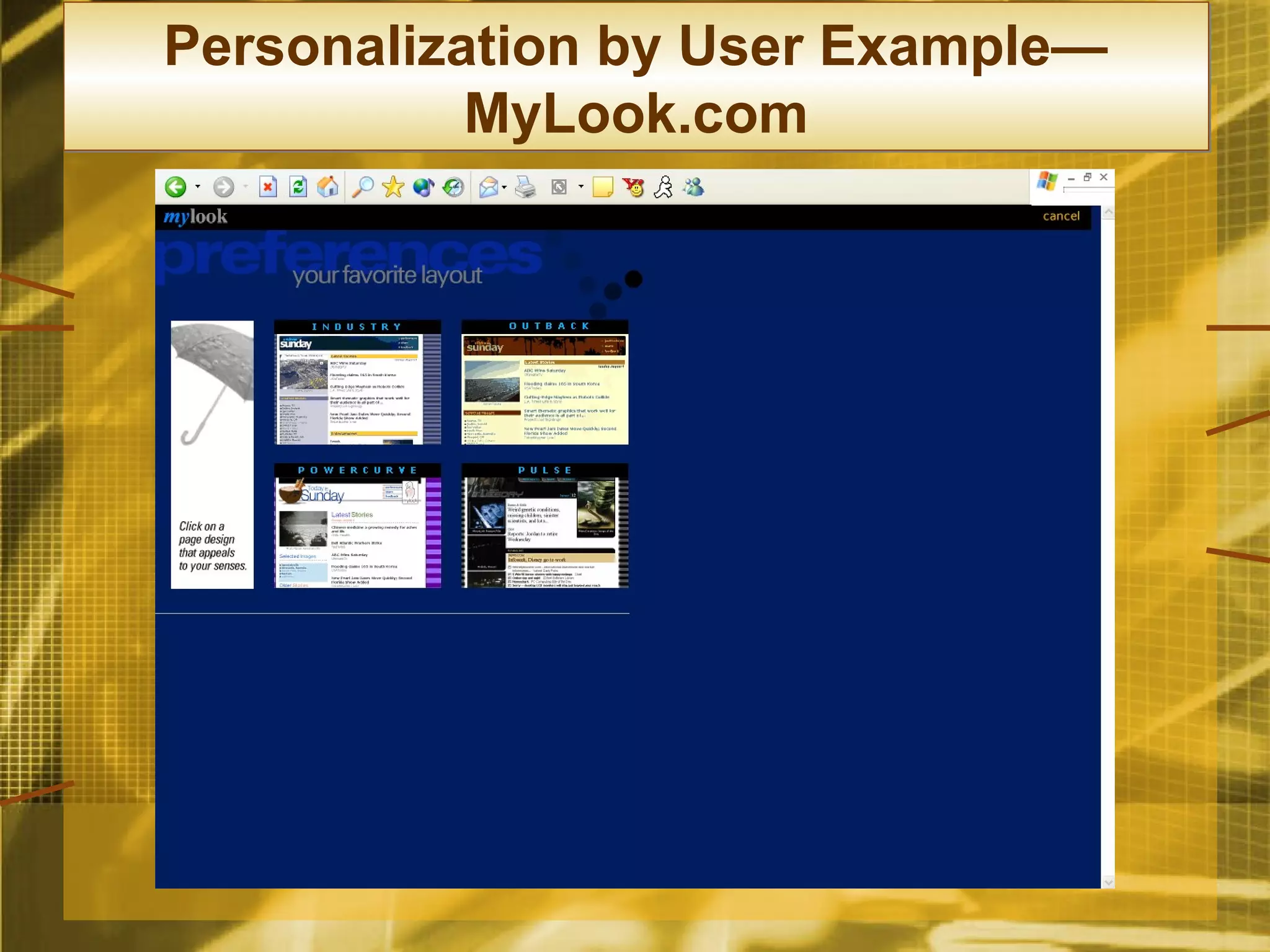Select the PULSE layout thumbnail
Image resolution: width=1270 pixels, height=952 pixels.
coord(545,526)
